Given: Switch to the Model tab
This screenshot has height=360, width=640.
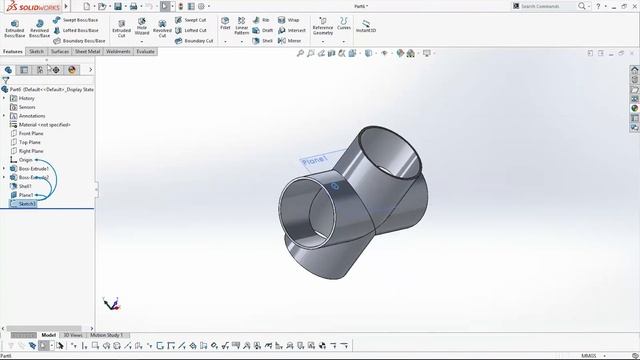Looking at the screenshot, I should point(49,335).
